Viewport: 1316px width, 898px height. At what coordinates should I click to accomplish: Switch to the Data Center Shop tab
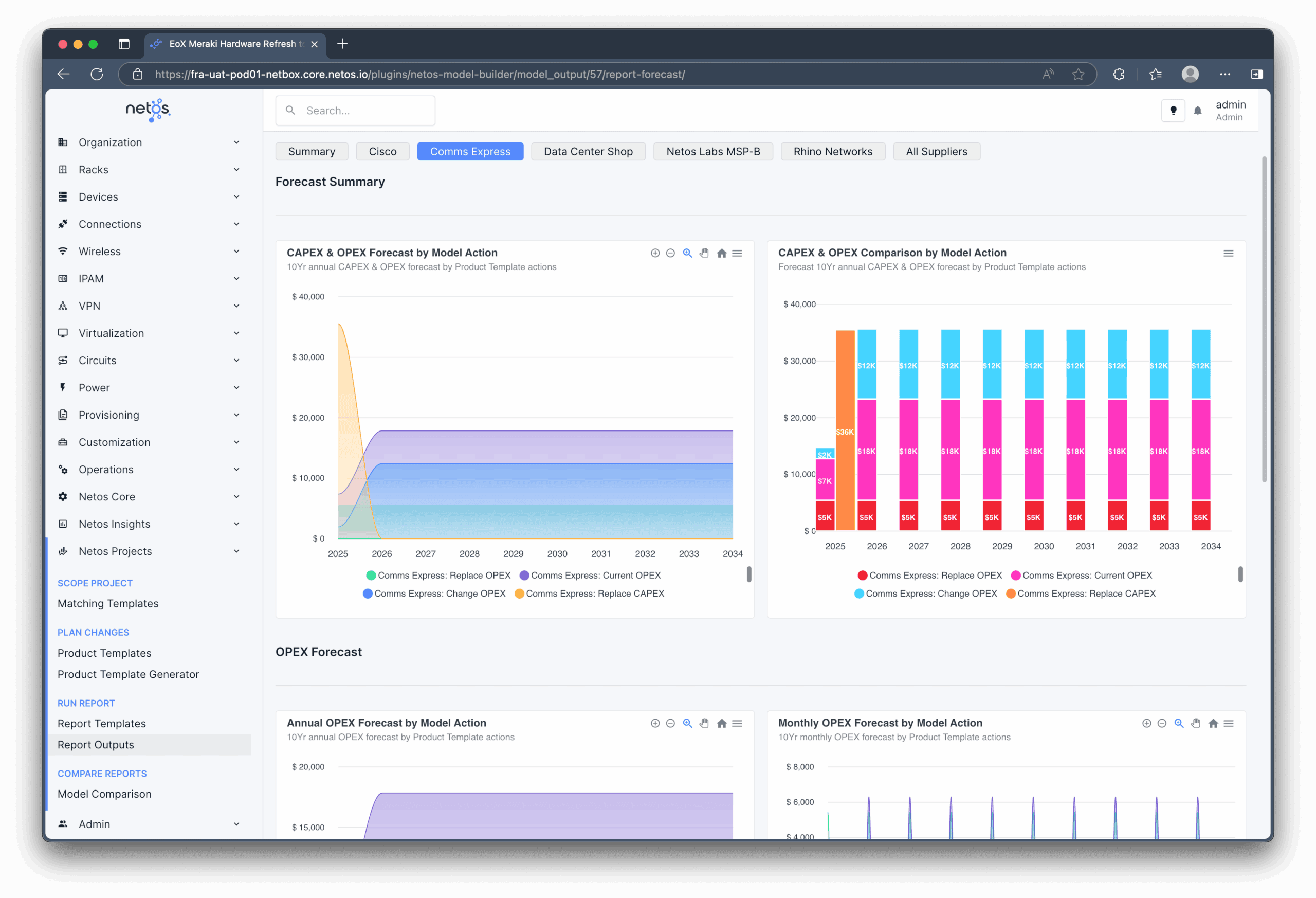coord(589,151)
